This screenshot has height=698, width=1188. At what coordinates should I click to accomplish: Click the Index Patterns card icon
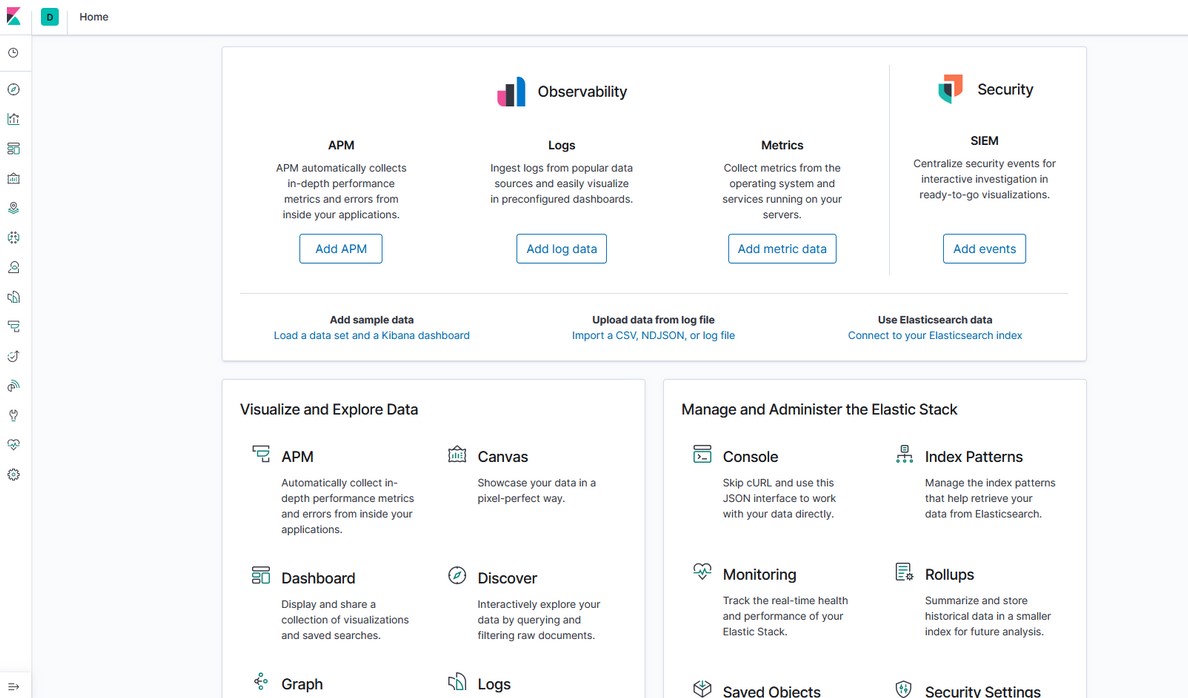(x=904, y=454)
